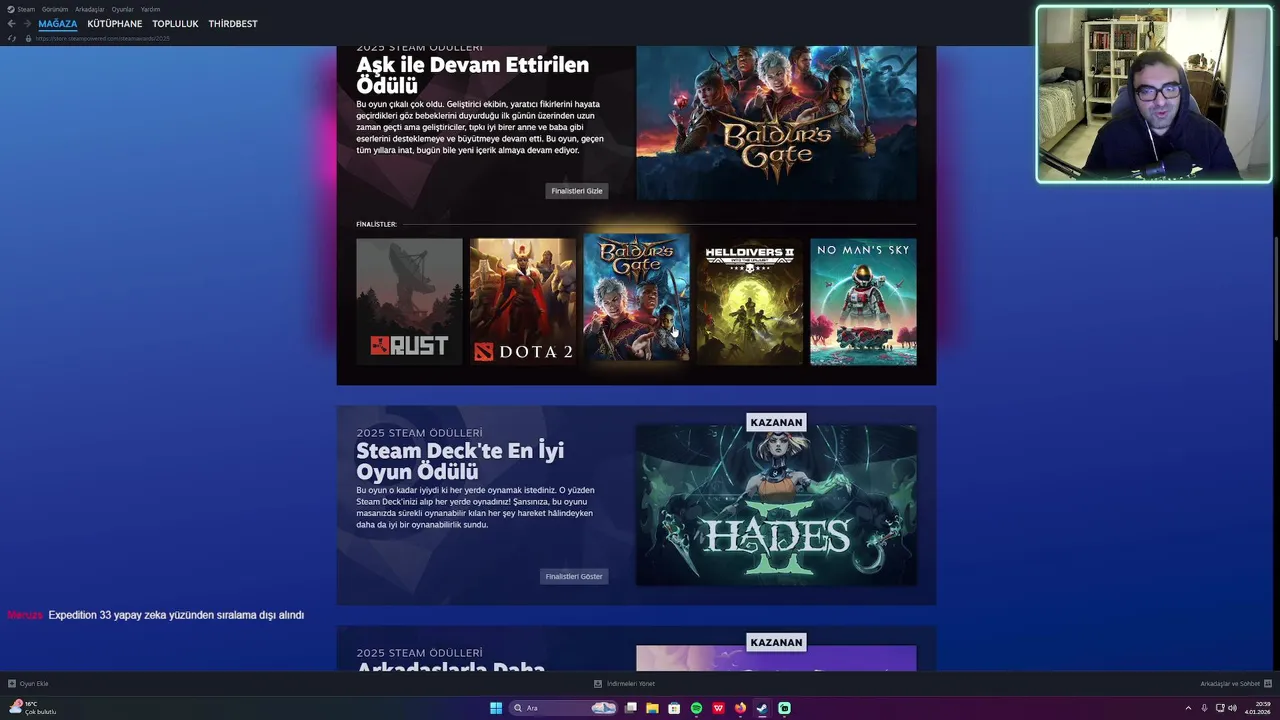Open the green streaming app on the taskbar
The image size is (1280, 720).
[785, 708]
